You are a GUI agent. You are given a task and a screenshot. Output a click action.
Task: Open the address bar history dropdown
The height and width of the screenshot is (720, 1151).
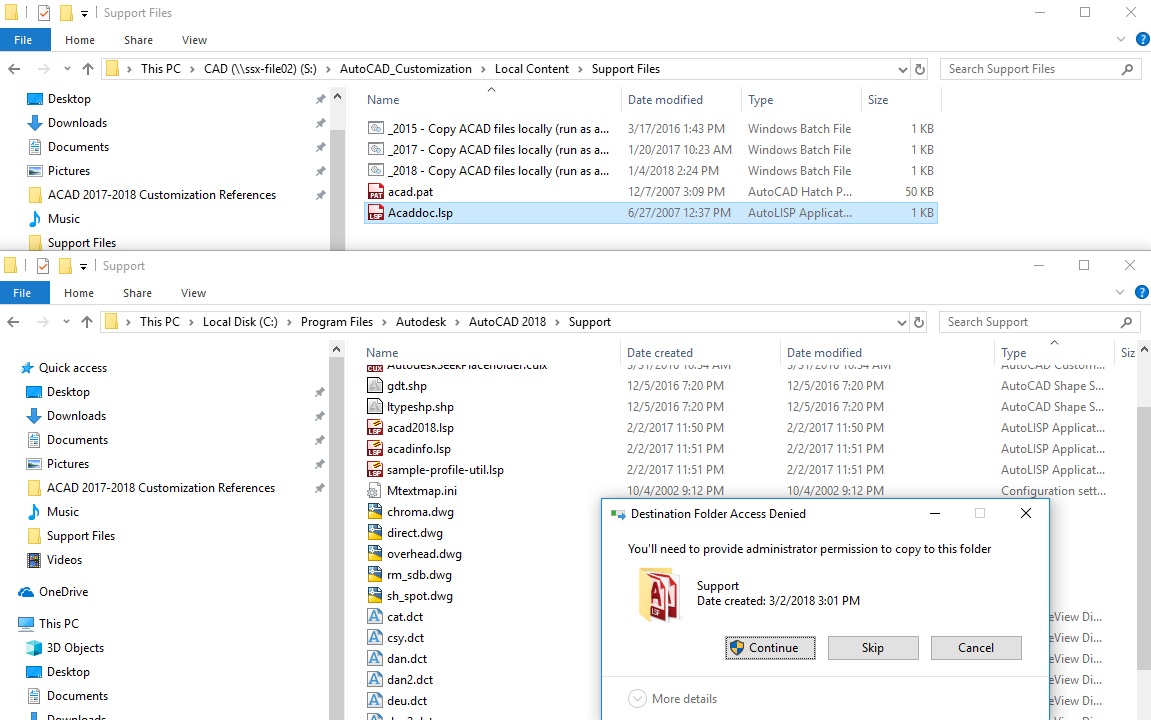tap(902, 68)
